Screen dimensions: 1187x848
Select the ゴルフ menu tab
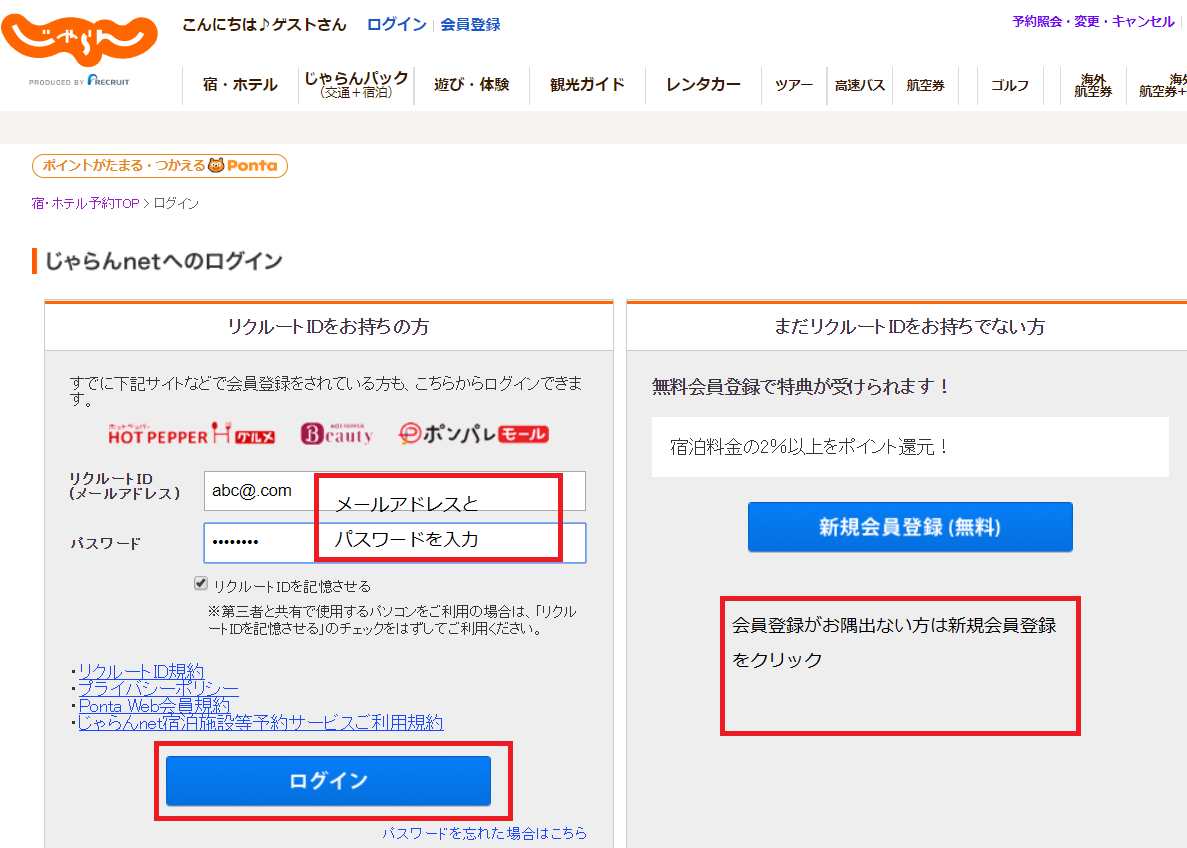(1010, 85)
